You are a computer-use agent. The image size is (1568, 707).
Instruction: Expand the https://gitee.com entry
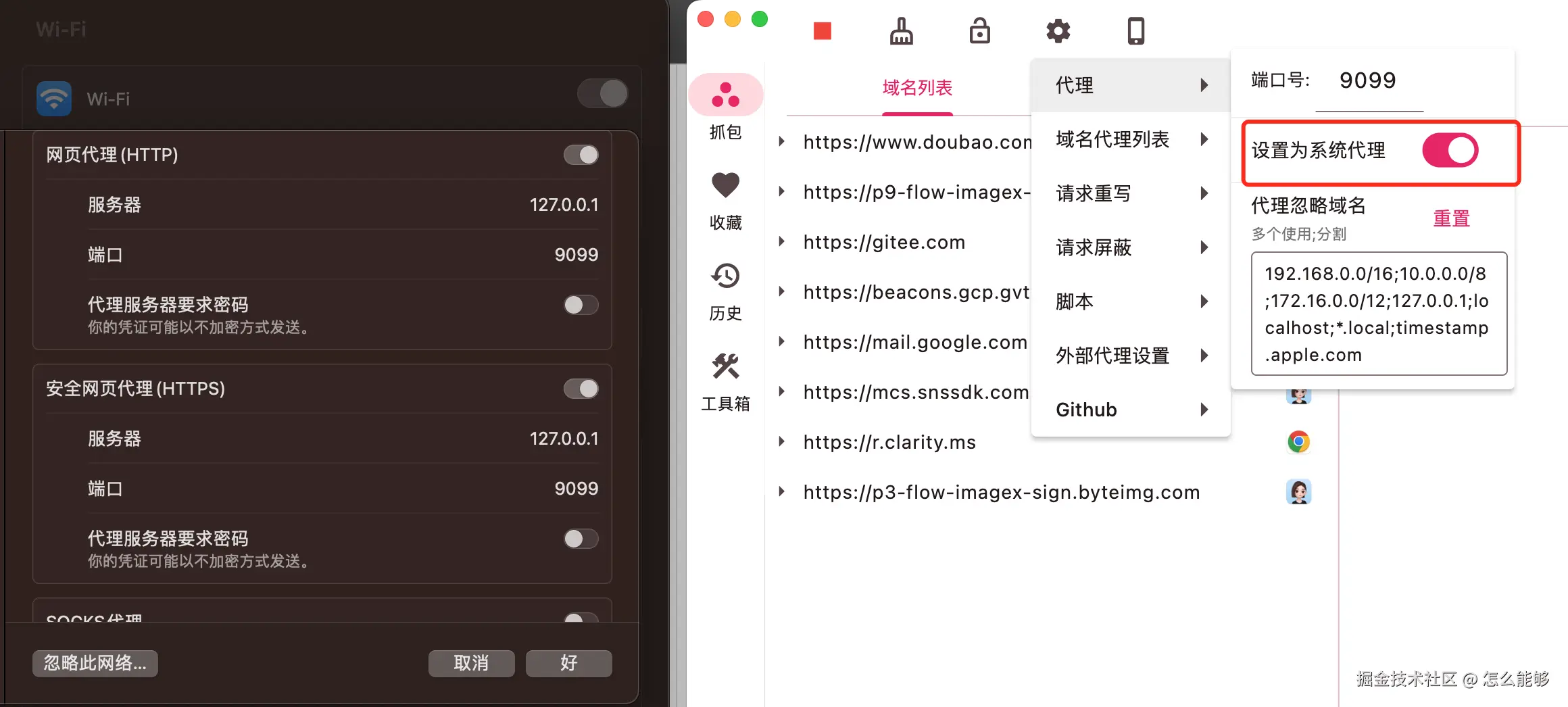tap(782, 241)
